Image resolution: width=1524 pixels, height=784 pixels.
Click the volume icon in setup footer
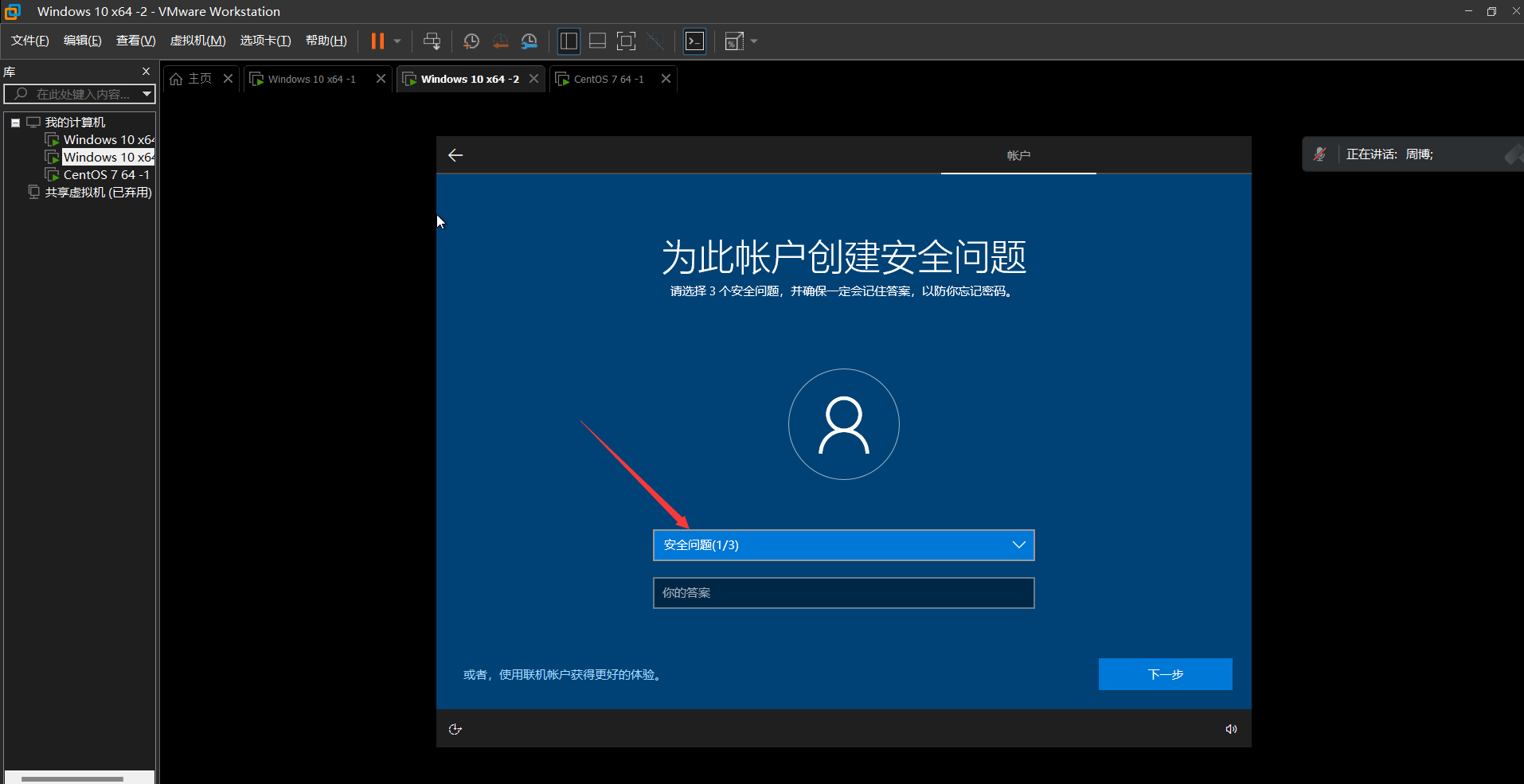coord(1231,729)
